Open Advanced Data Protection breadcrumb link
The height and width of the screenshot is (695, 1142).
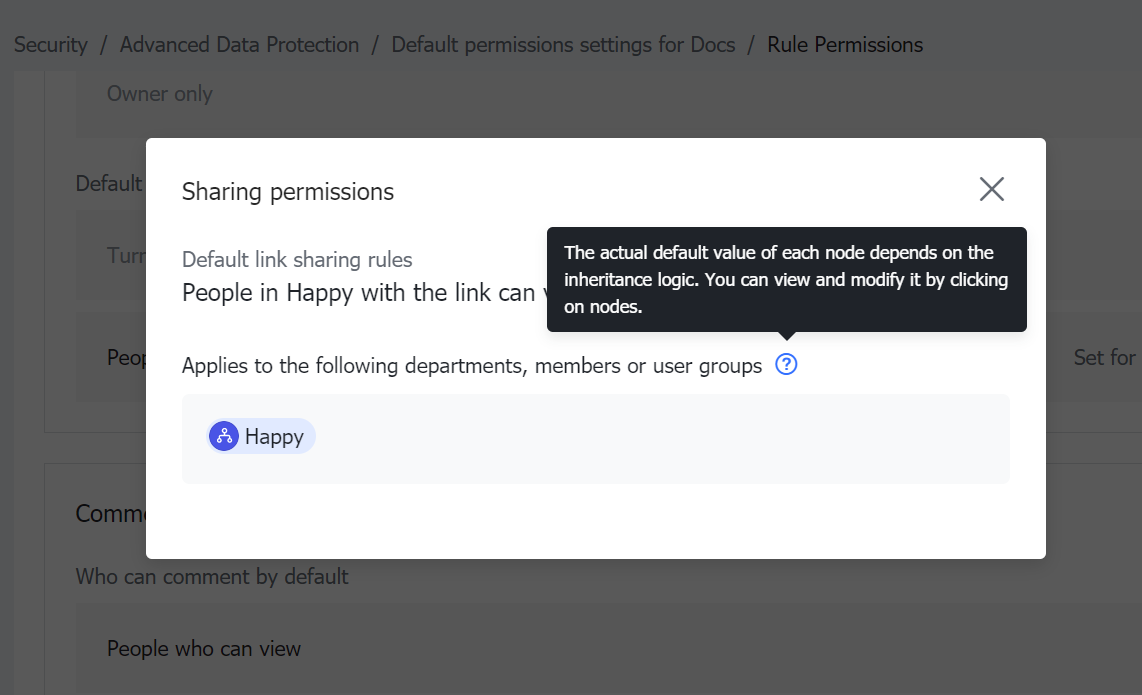pos(239,44)
